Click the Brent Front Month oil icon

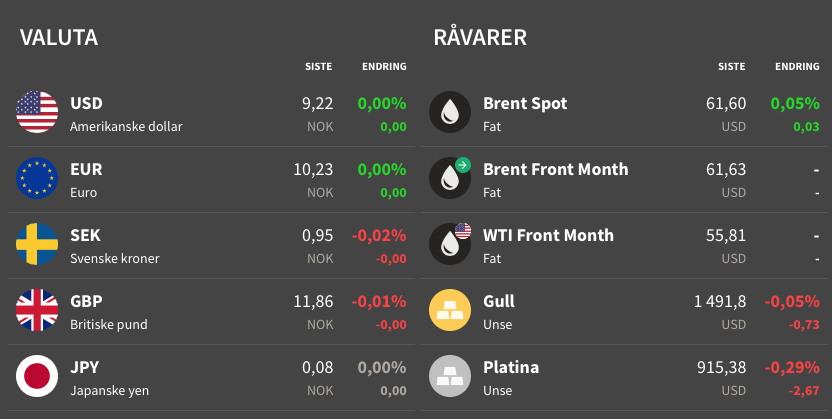[x=450, y=178]
